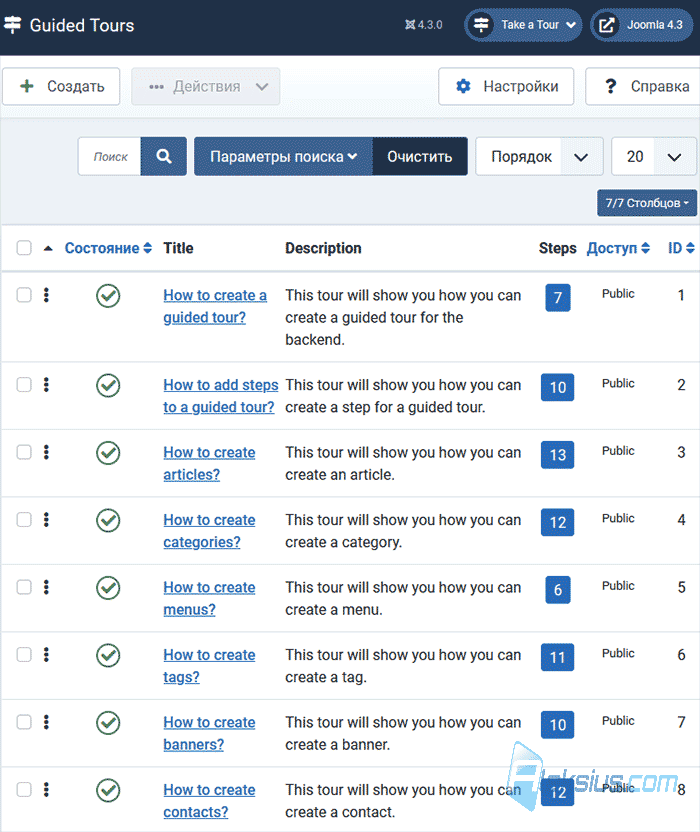The height and width of the screenshot is (832, 700).
Task: Click drag handle of contacts row
Action: tap(46, 789)
